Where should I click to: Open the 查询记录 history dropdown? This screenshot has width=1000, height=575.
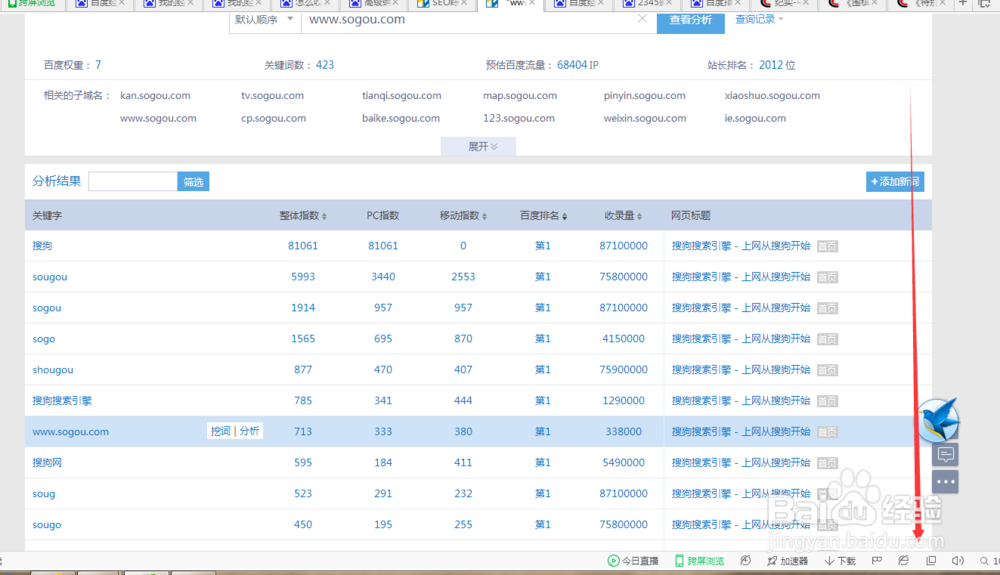[x=759, y=20]
